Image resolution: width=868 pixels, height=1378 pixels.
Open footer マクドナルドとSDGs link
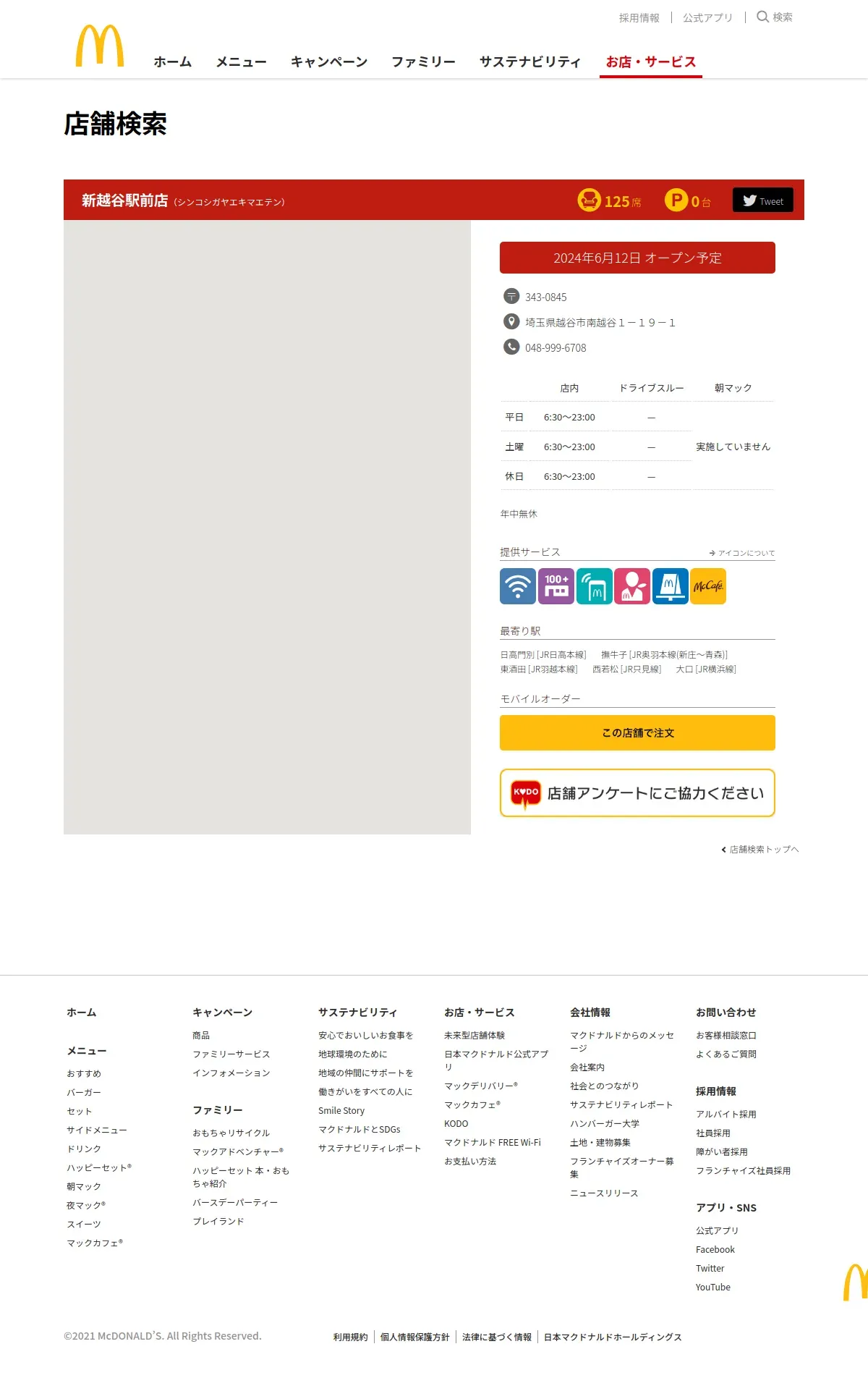[x=359, y=1129]
